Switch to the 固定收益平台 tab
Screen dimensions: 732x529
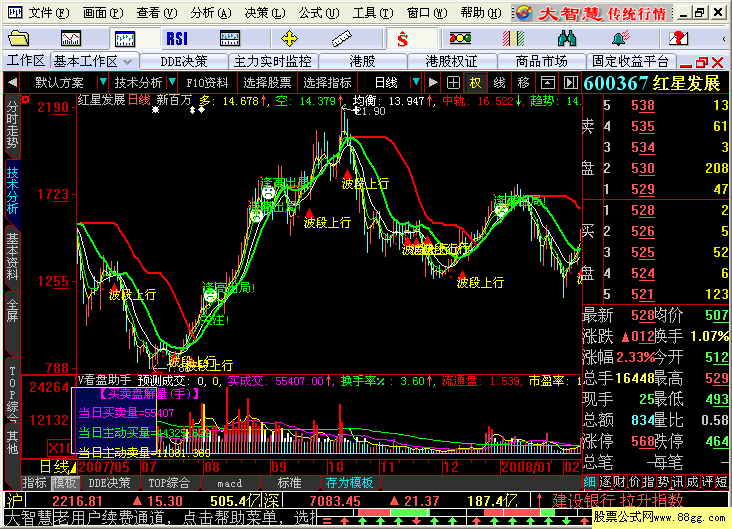[631, 61]
